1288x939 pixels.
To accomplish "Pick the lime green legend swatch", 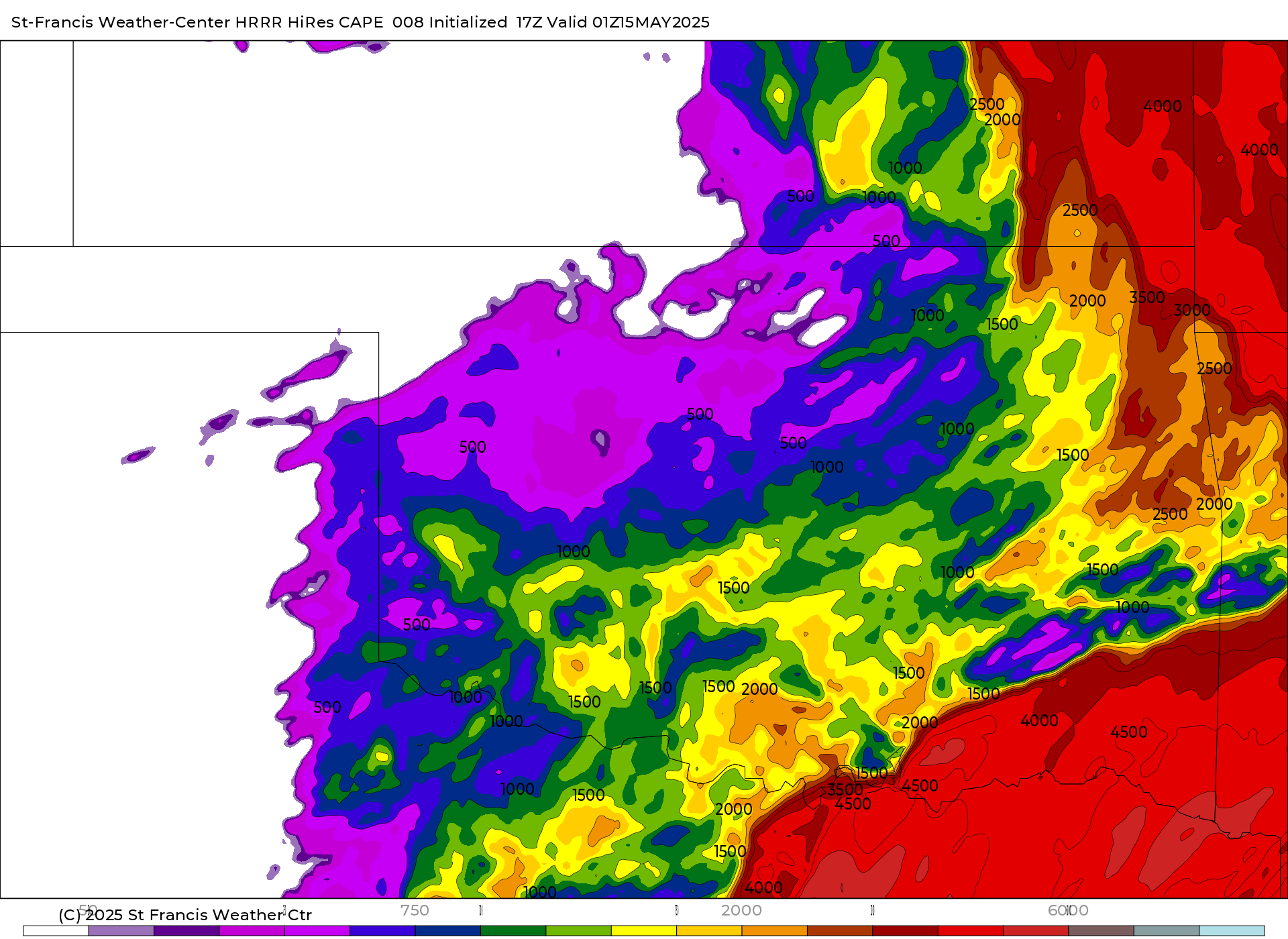I will (x=578, y=931).
